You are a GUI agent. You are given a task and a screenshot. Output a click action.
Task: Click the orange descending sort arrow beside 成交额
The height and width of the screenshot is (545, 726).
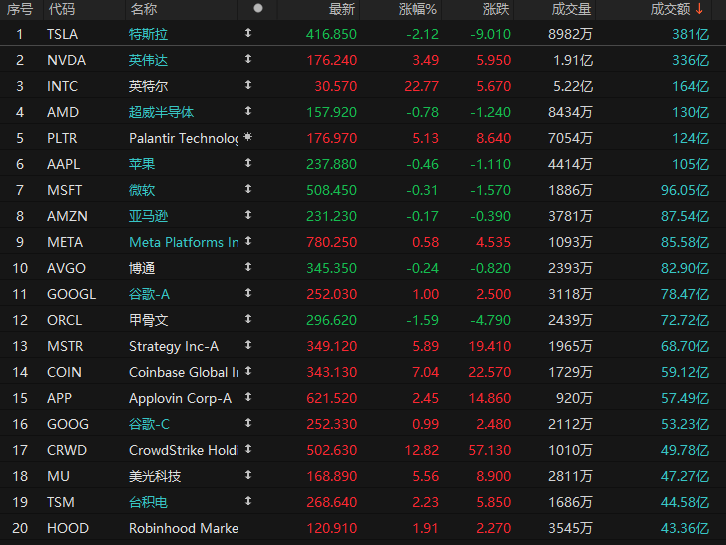pos(699,8)
